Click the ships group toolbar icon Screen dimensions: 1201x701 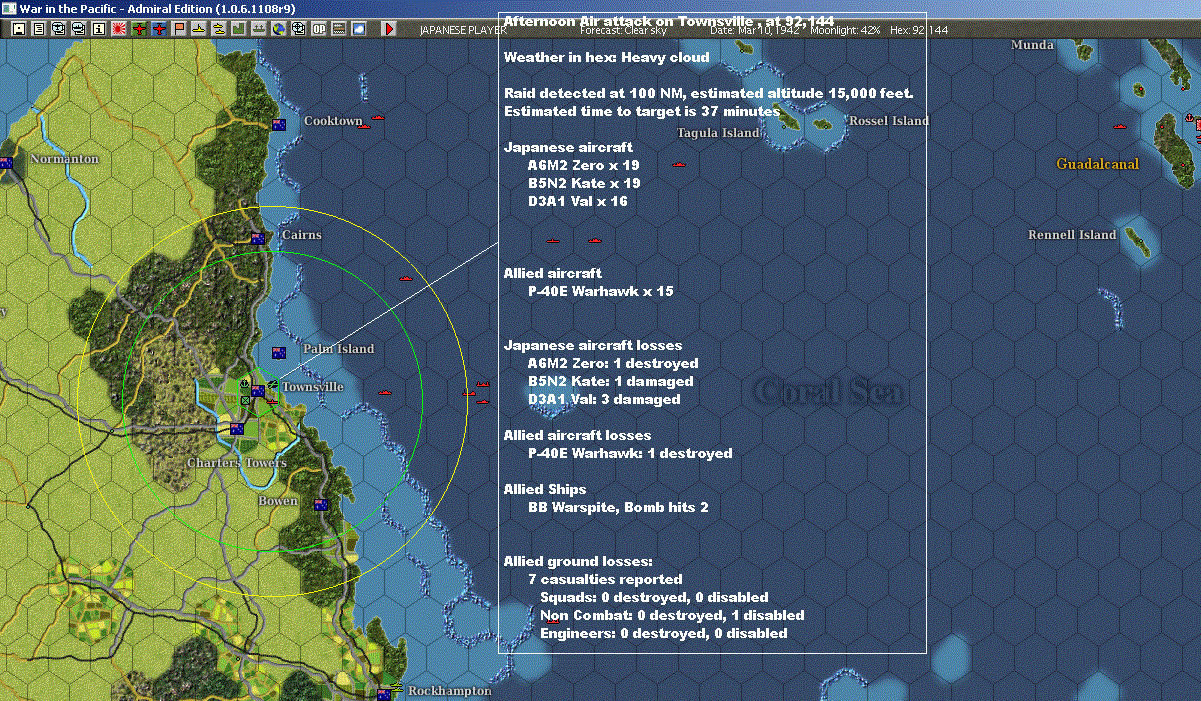point(219,29)
